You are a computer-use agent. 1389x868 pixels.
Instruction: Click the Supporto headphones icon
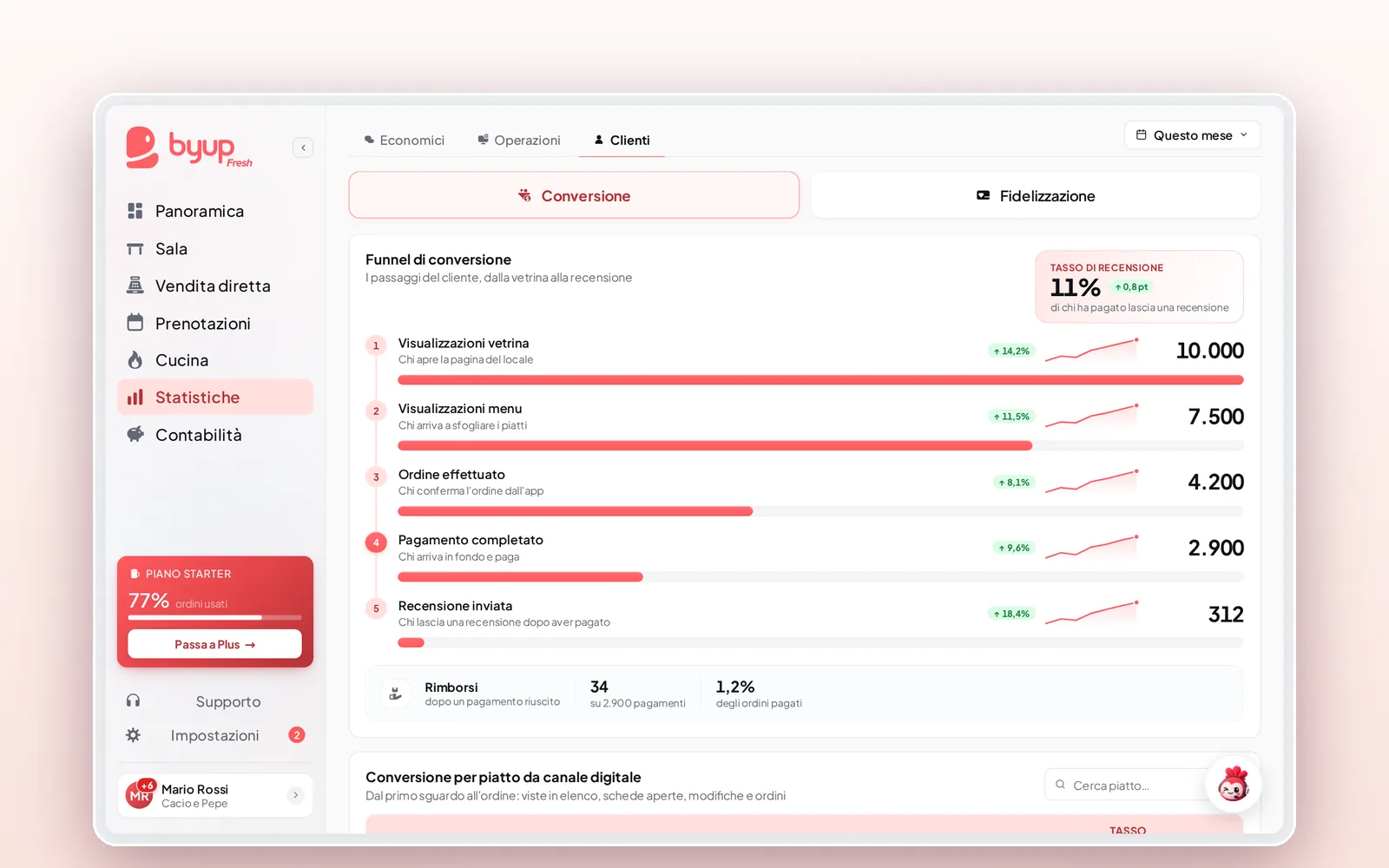click(133, 700)
